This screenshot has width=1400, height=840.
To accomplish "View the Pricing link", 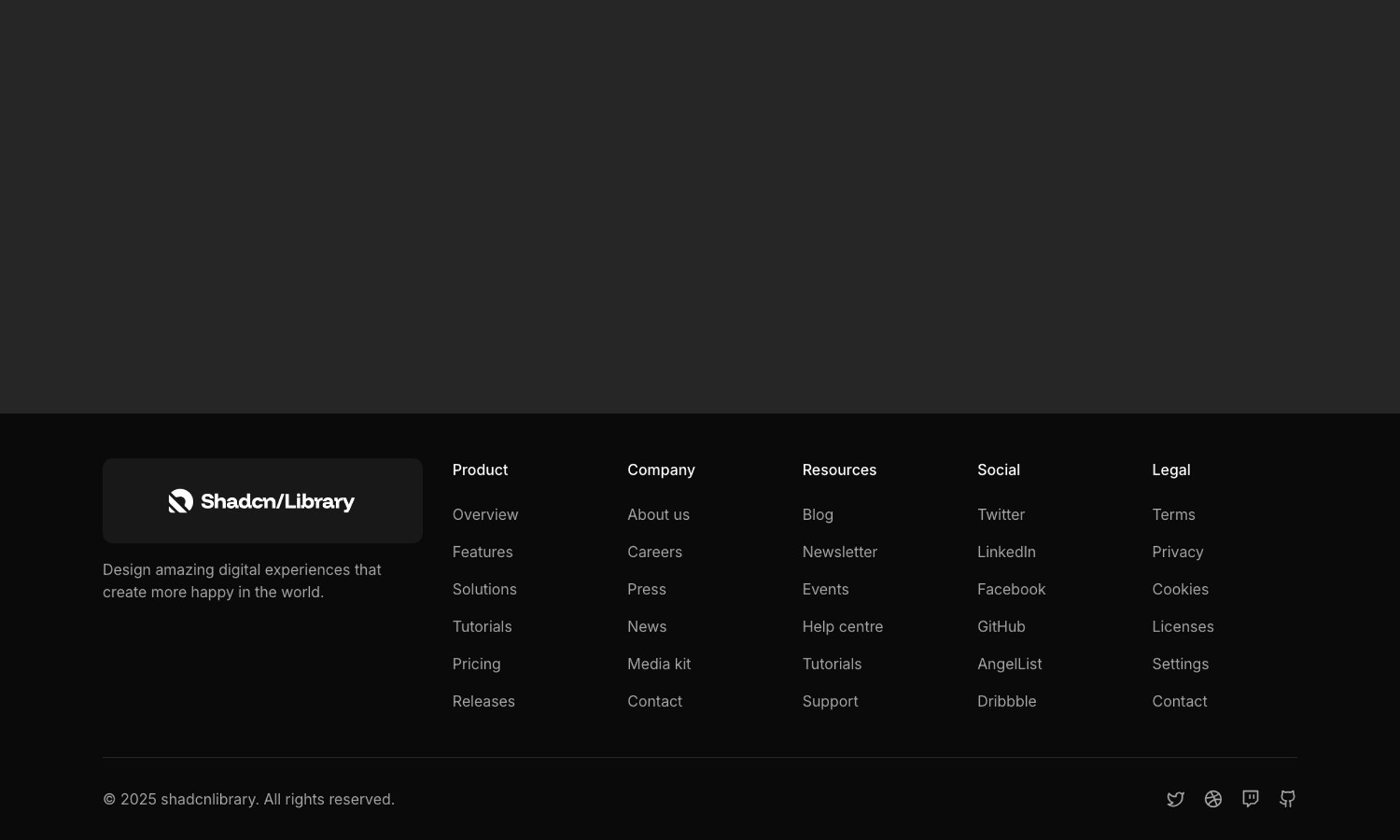I will tap(476, 664).
